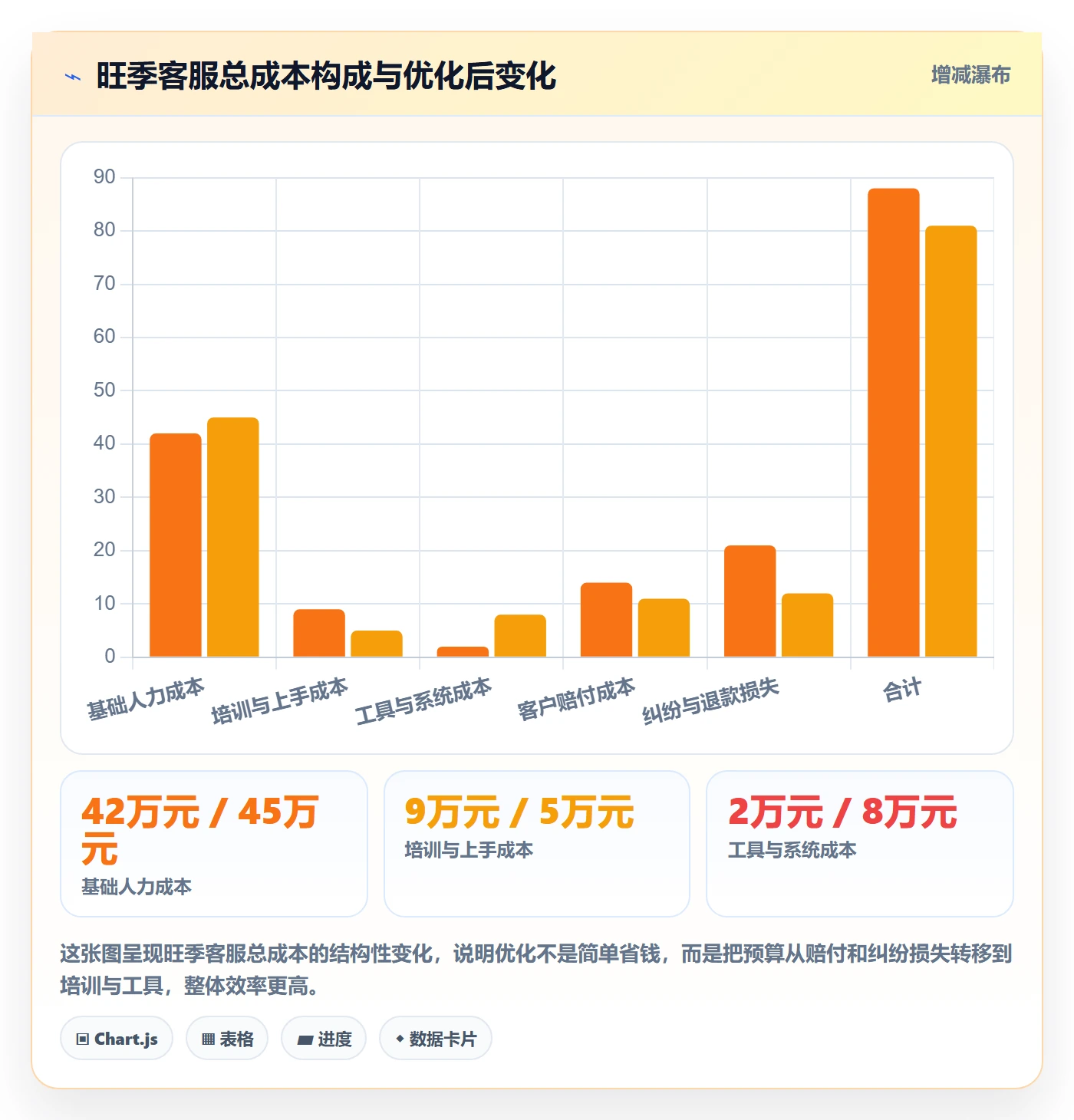
Task: Click the short darker orange 工具与系统成本 bar
Action: [x=463, y=652]
